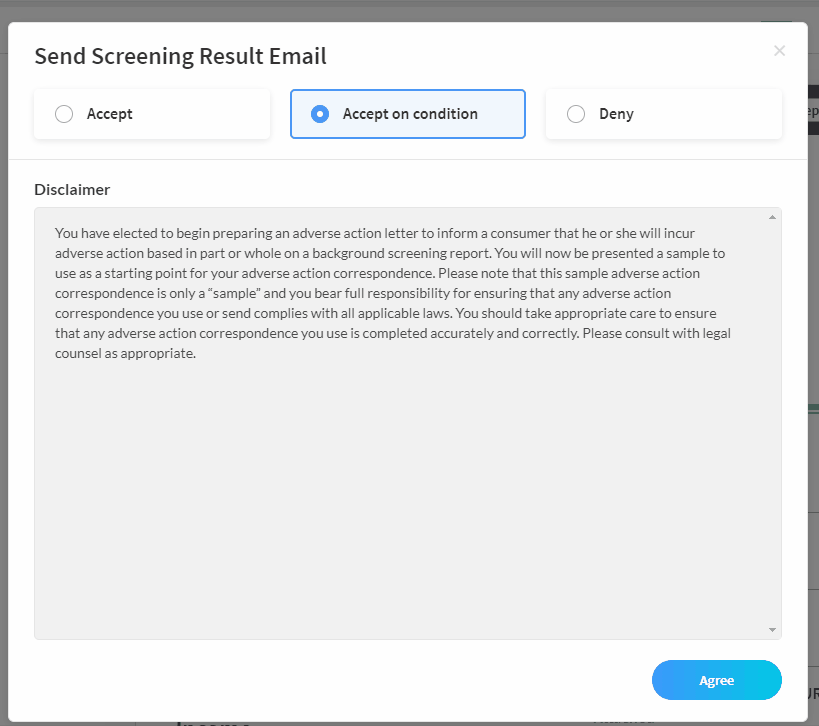This screenshot has height=726, width=819.
Task: Select the Accept radio button
Action: (x=64, y=113)
